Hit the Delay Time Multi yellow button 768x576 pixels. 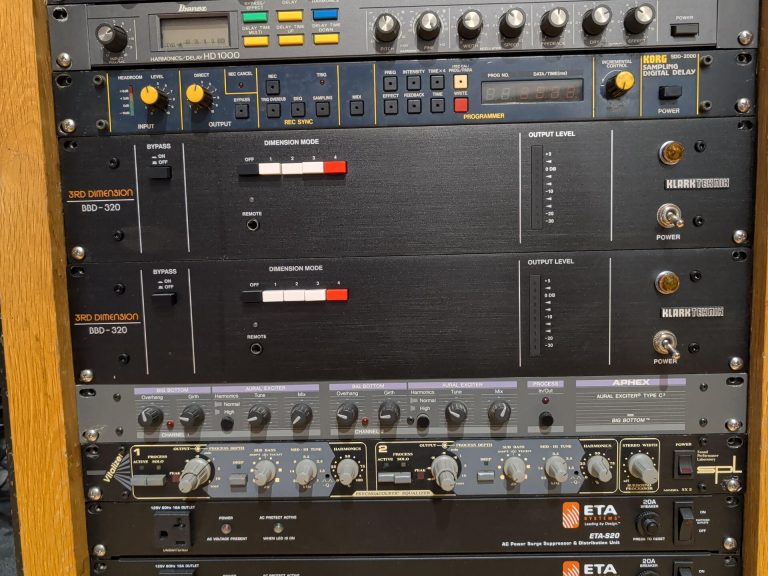coord(256,41)
